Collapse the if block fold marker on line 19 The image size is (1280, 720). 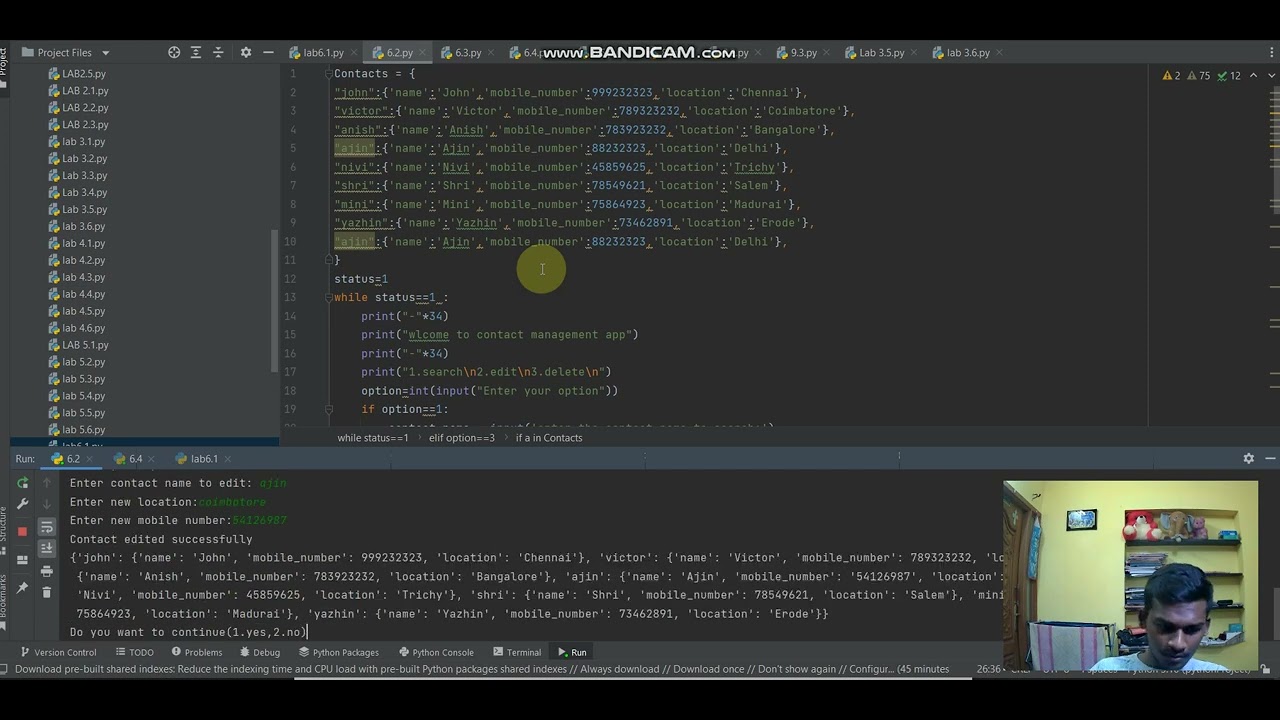(327, 409)
